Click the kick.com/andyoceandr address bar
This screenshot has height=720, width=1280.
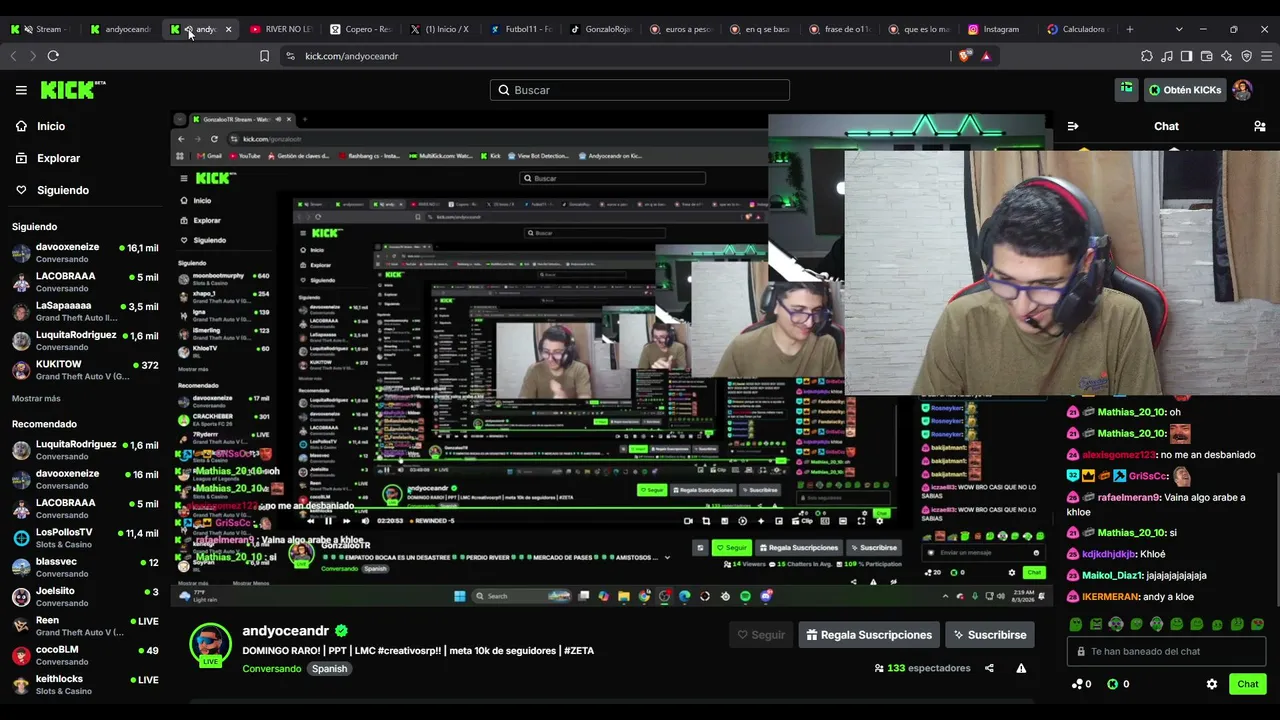pyautogui.click(x=615, y=56)
